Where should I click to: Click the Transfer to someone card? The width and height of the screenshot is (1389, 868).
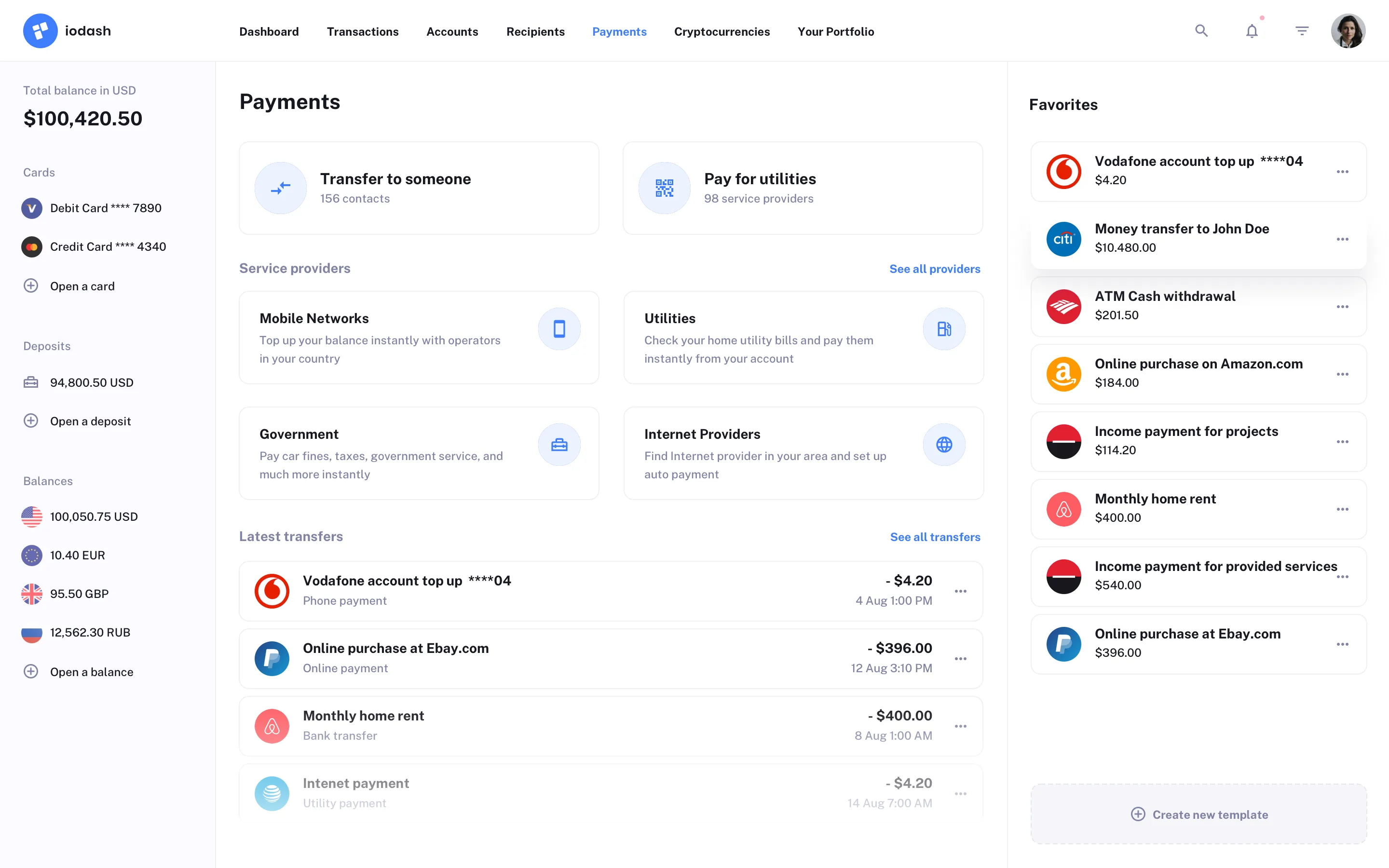coord(419,188)
